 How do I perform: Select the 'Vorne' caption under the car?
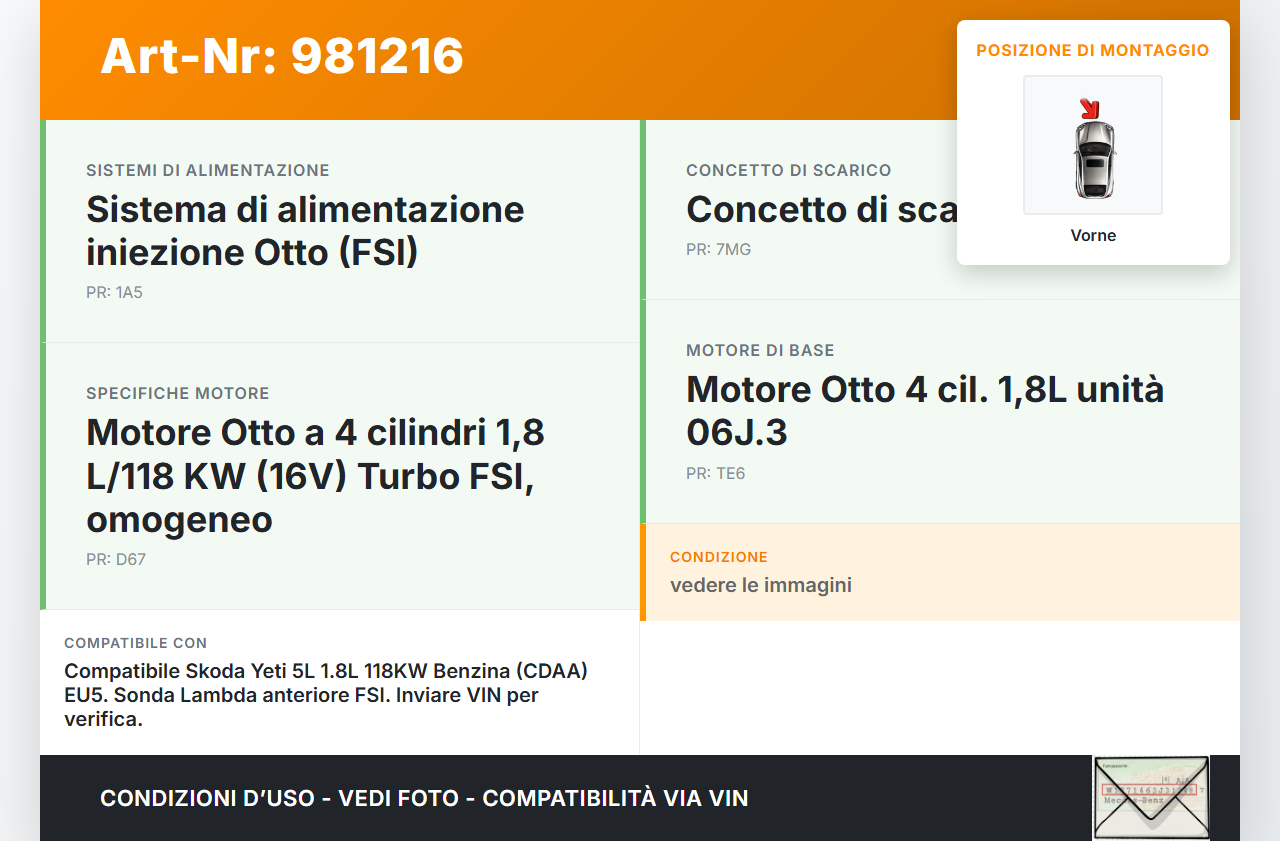tap(1093, 235)
